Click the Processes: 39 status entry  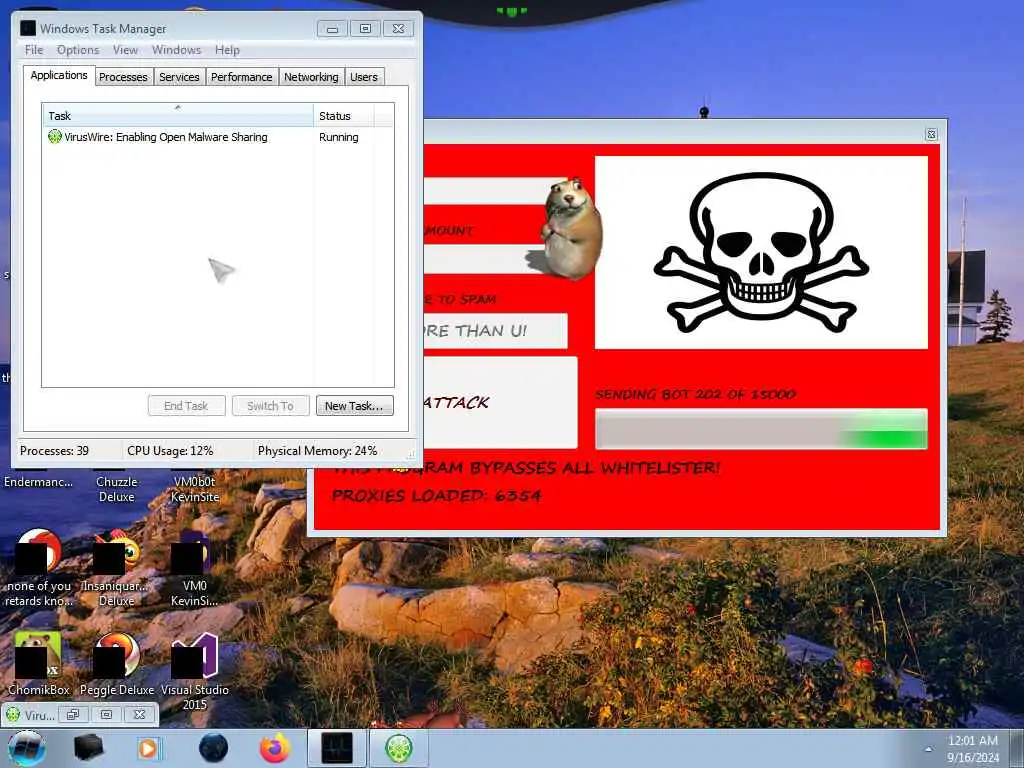click(54, 451)
